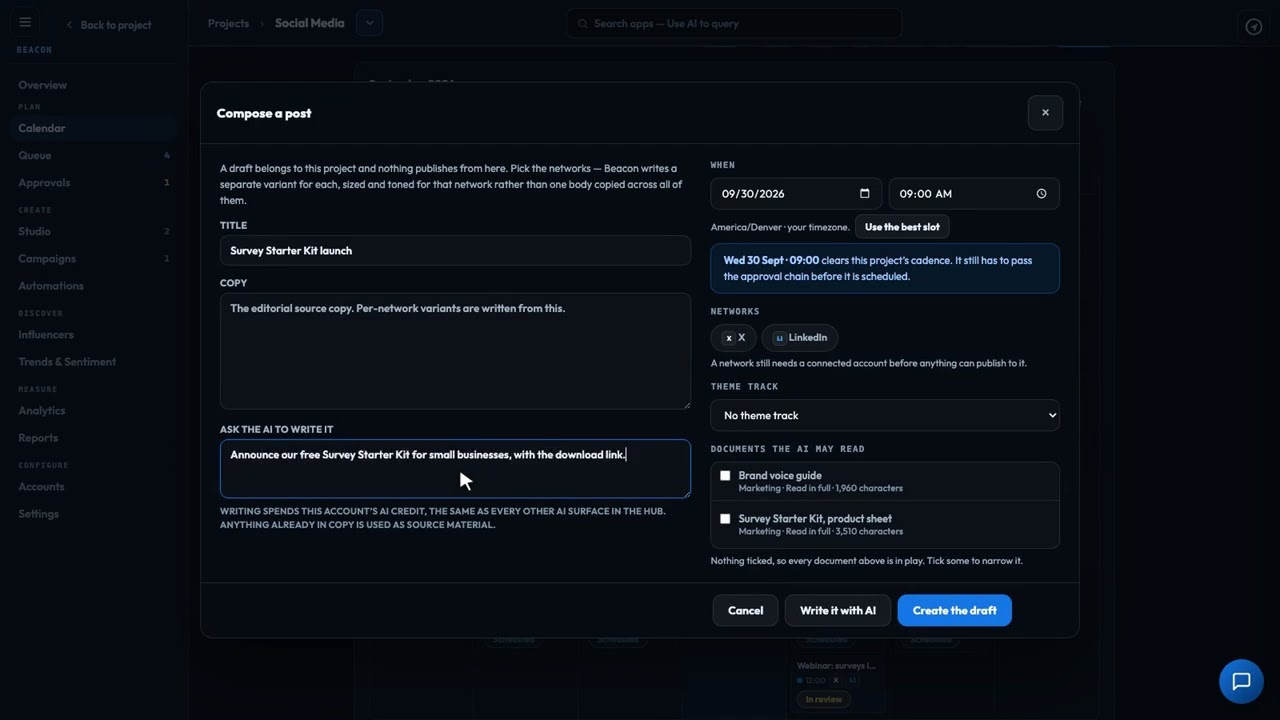Screen dimensions: 1280x720
Task: Open the time picker clock icon
Action: (x=1041, y=194)
